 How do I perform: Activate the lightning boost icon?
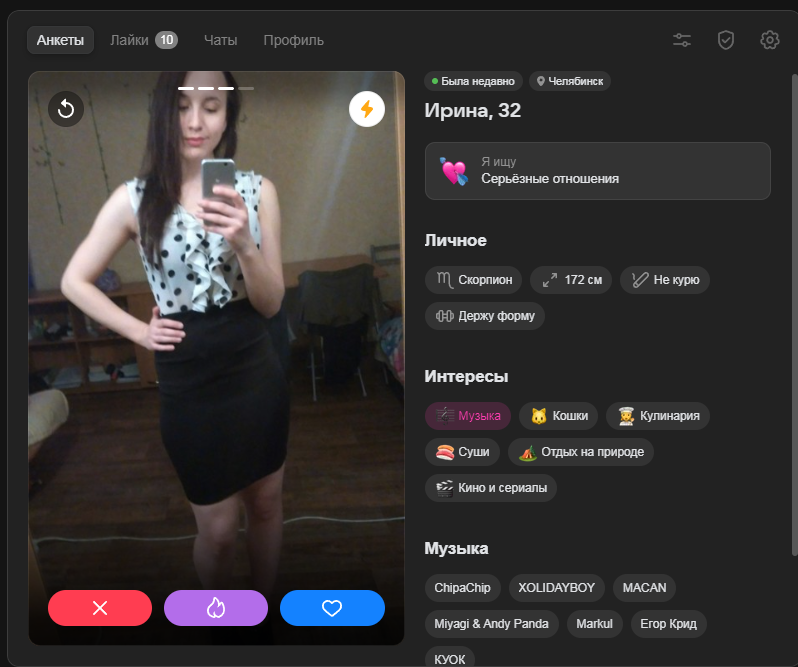[367, 109]
